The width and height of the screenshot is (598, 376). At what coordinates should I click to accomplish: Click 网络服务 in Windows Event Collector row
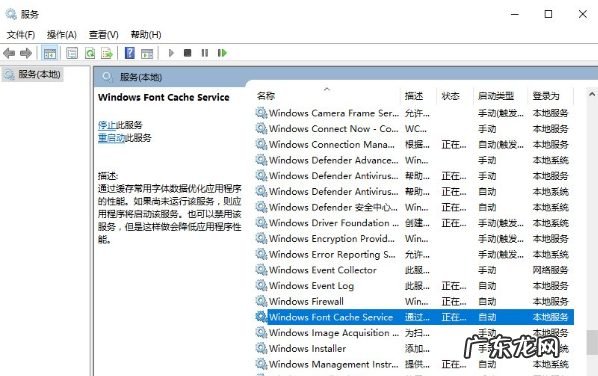click(x=550, y=270)
